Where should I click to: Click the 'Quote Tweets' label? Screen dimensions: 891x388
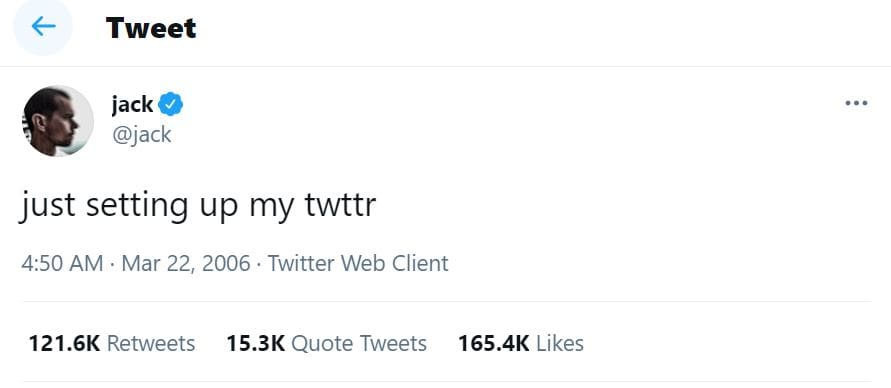359,343
